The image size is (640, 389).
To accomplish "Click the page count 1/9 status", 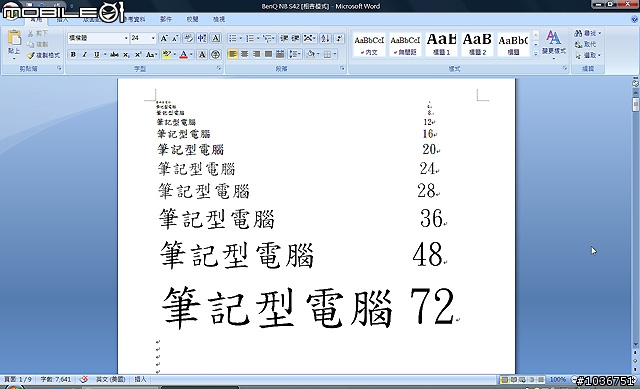I will point(18,379).
